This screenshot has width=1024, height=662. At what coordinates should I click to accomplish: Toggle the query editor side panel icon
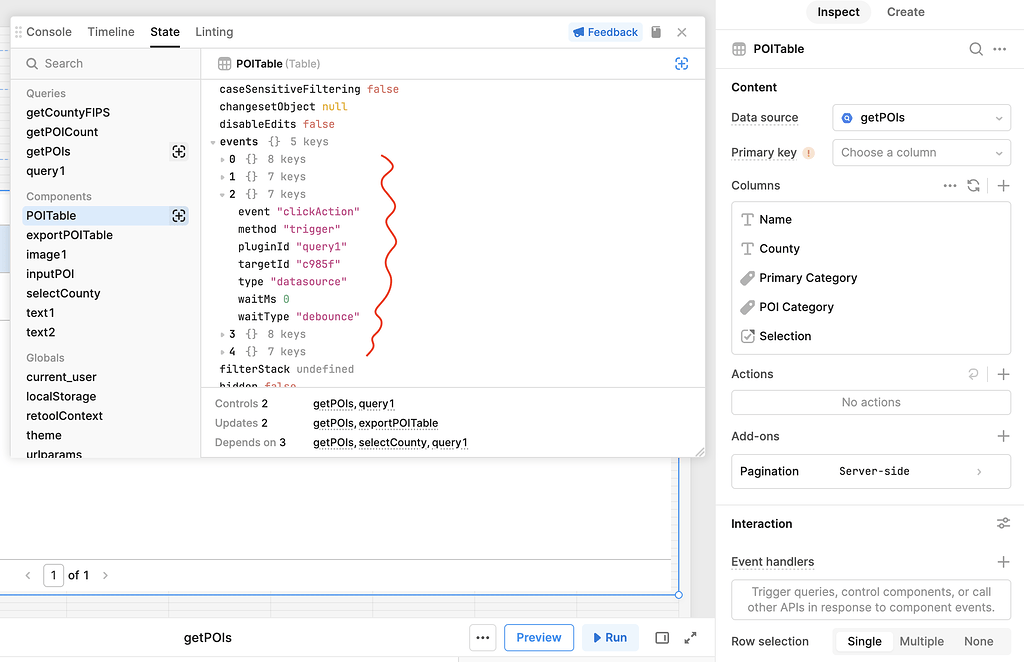(662, 638)
